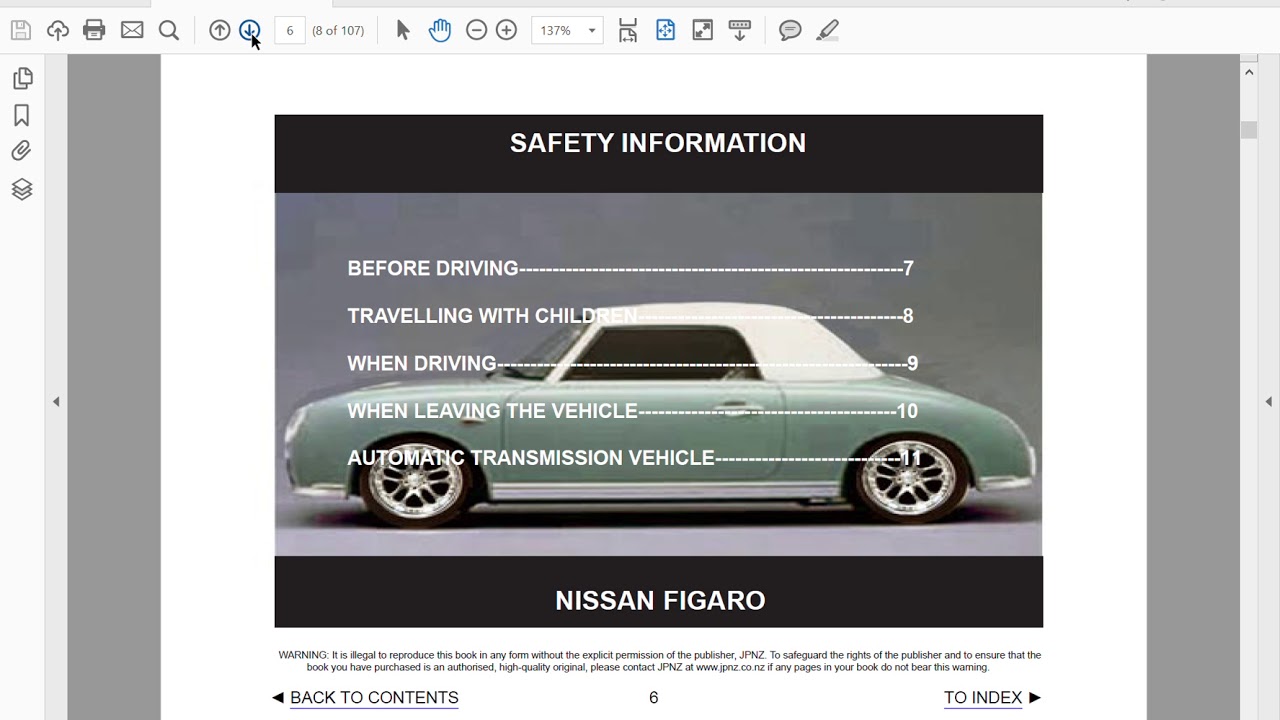
Task: Open BEFORE DRIVING entry page 7
Action: tap(630, 268)
